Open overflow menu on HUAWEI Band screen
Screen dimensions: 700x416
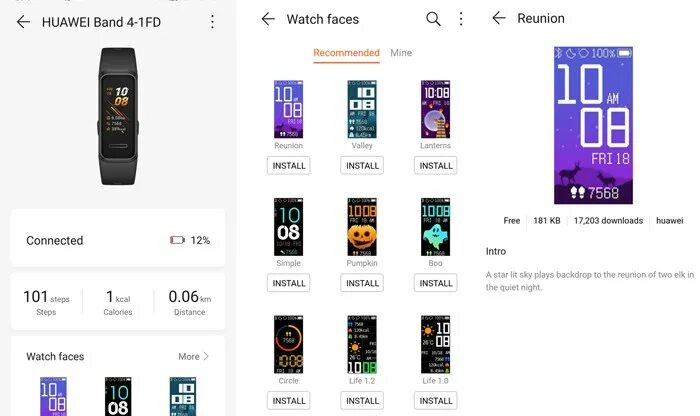[212, 21]
